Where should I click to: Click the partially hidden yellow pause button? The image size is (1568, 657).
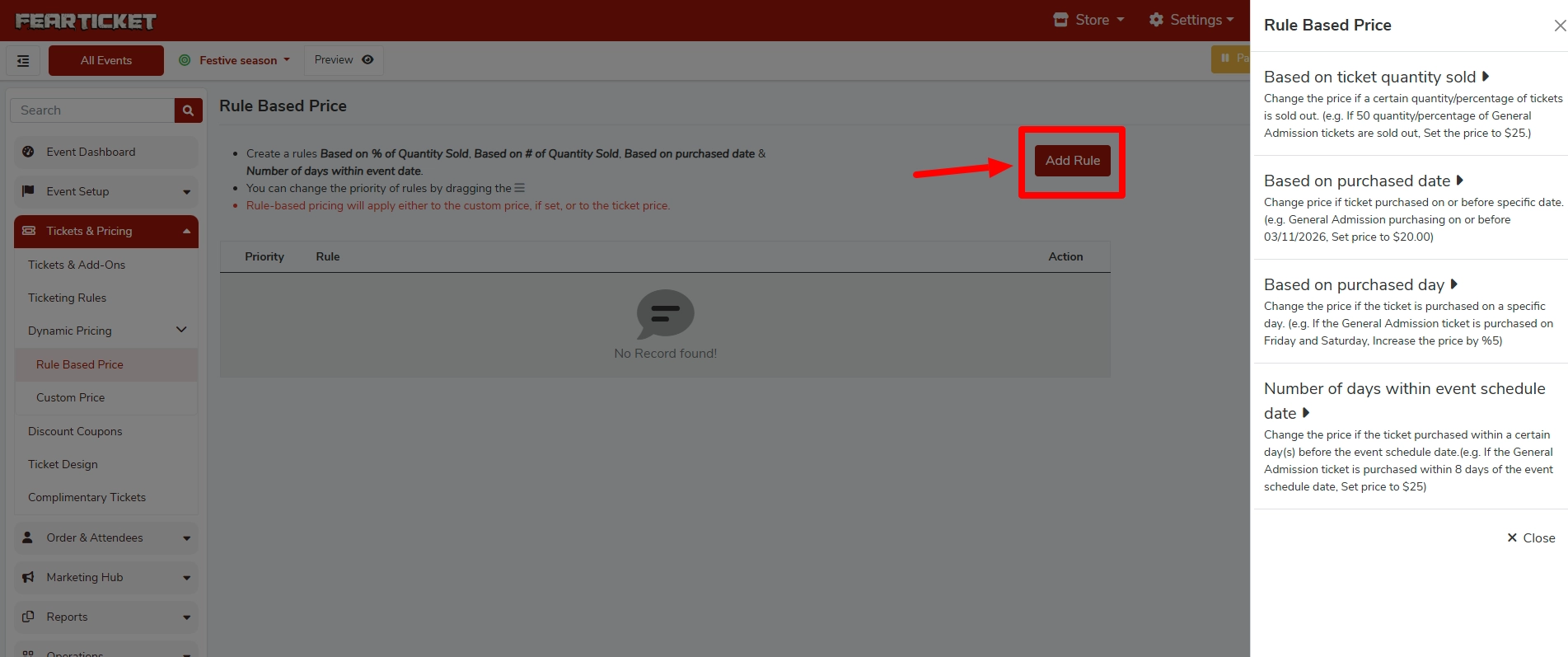pyautogui.click(x=1231, y=59)
